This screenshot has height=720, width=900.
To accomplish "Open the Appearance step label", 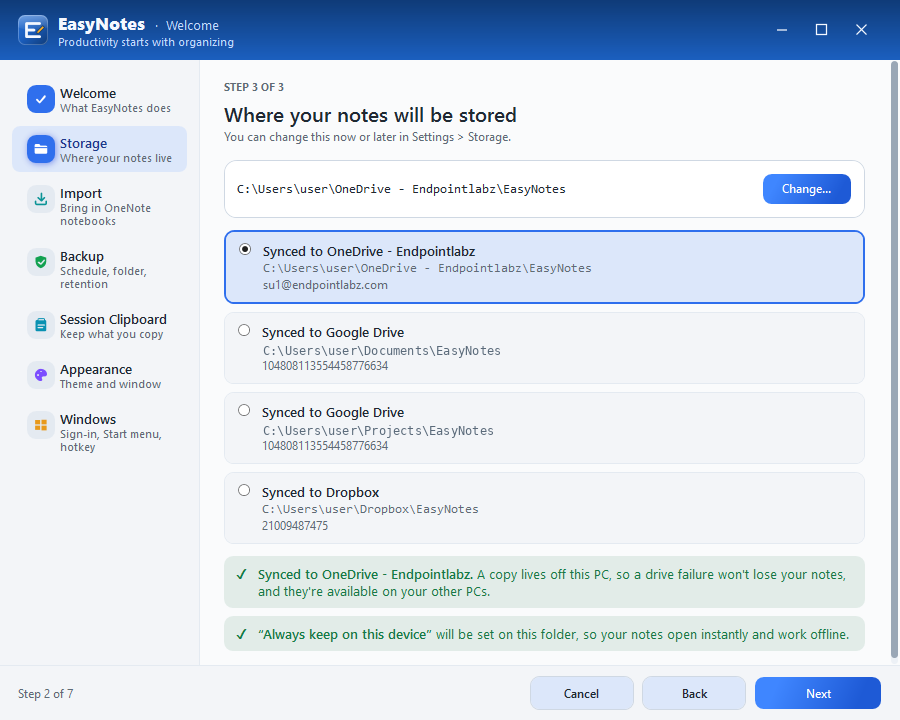I will click(x=96, y=369).
